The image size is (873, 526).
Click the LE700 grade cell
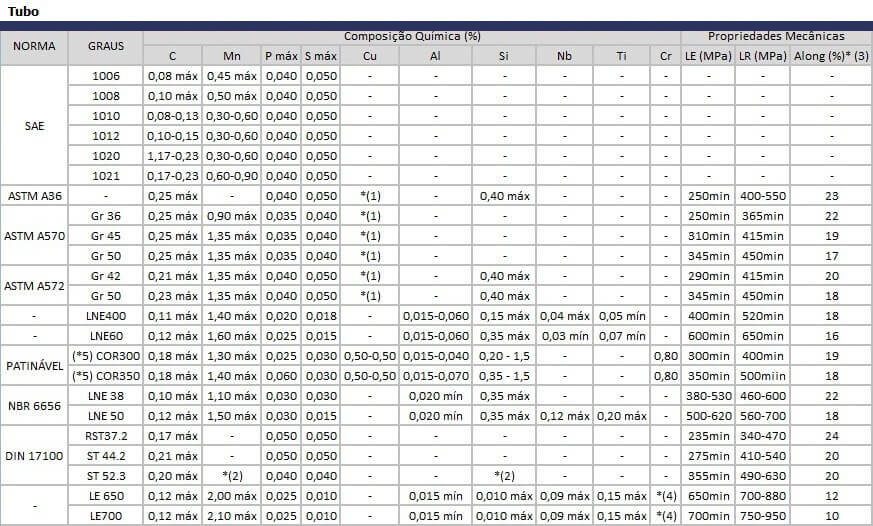[105, 516]
